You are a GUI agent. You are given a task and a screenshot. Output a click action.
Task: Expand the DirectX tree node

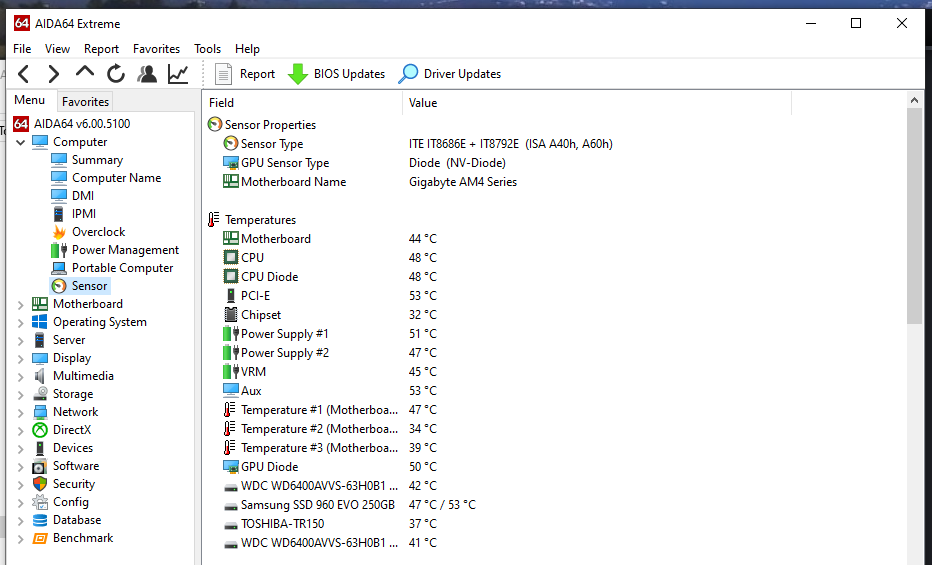21,431
